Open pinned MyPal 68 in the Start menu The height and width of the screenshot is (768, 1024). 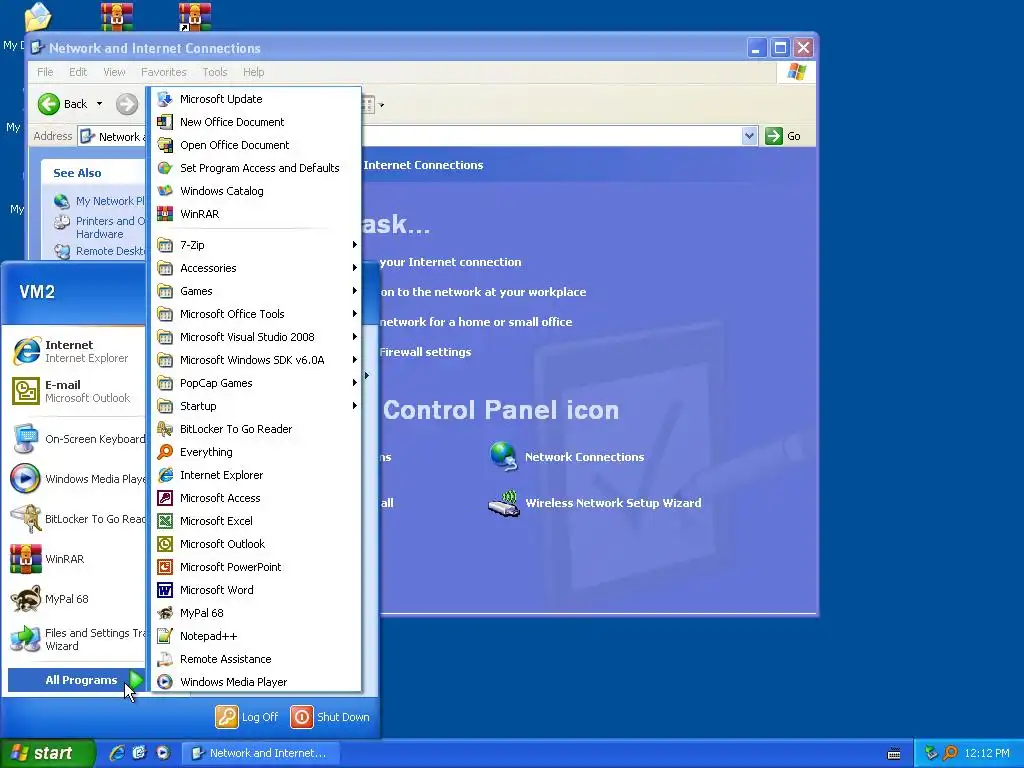click(x=77, y=599)
